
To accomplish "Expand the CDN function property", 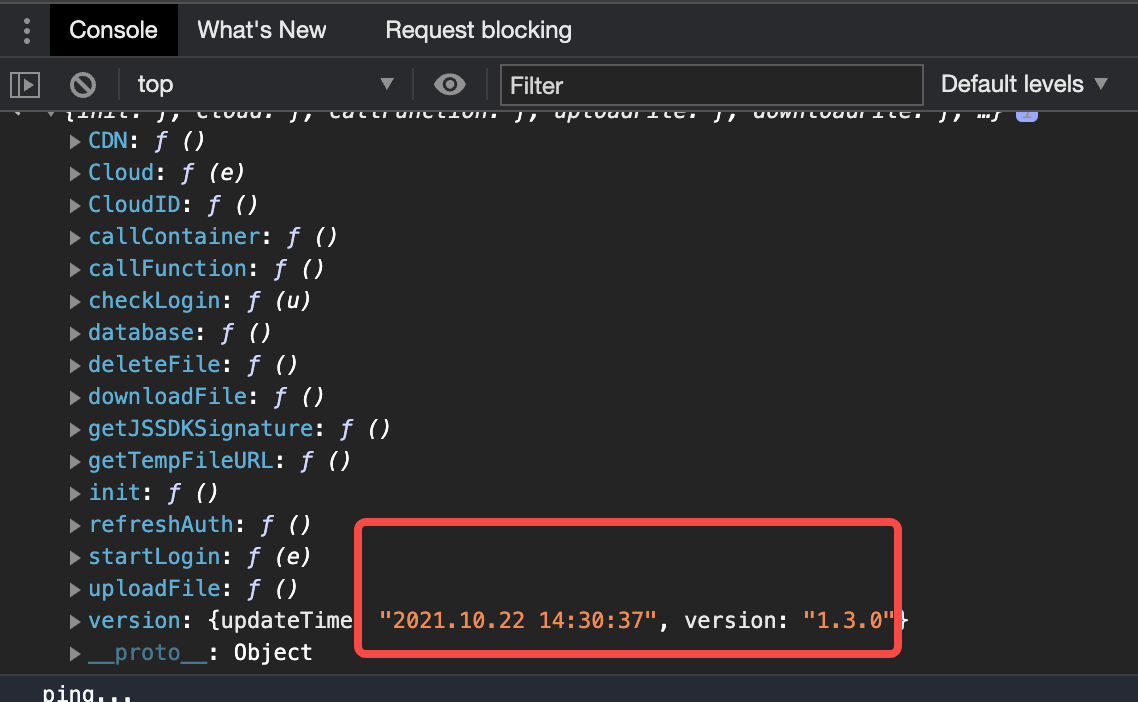I will (76, 140).
